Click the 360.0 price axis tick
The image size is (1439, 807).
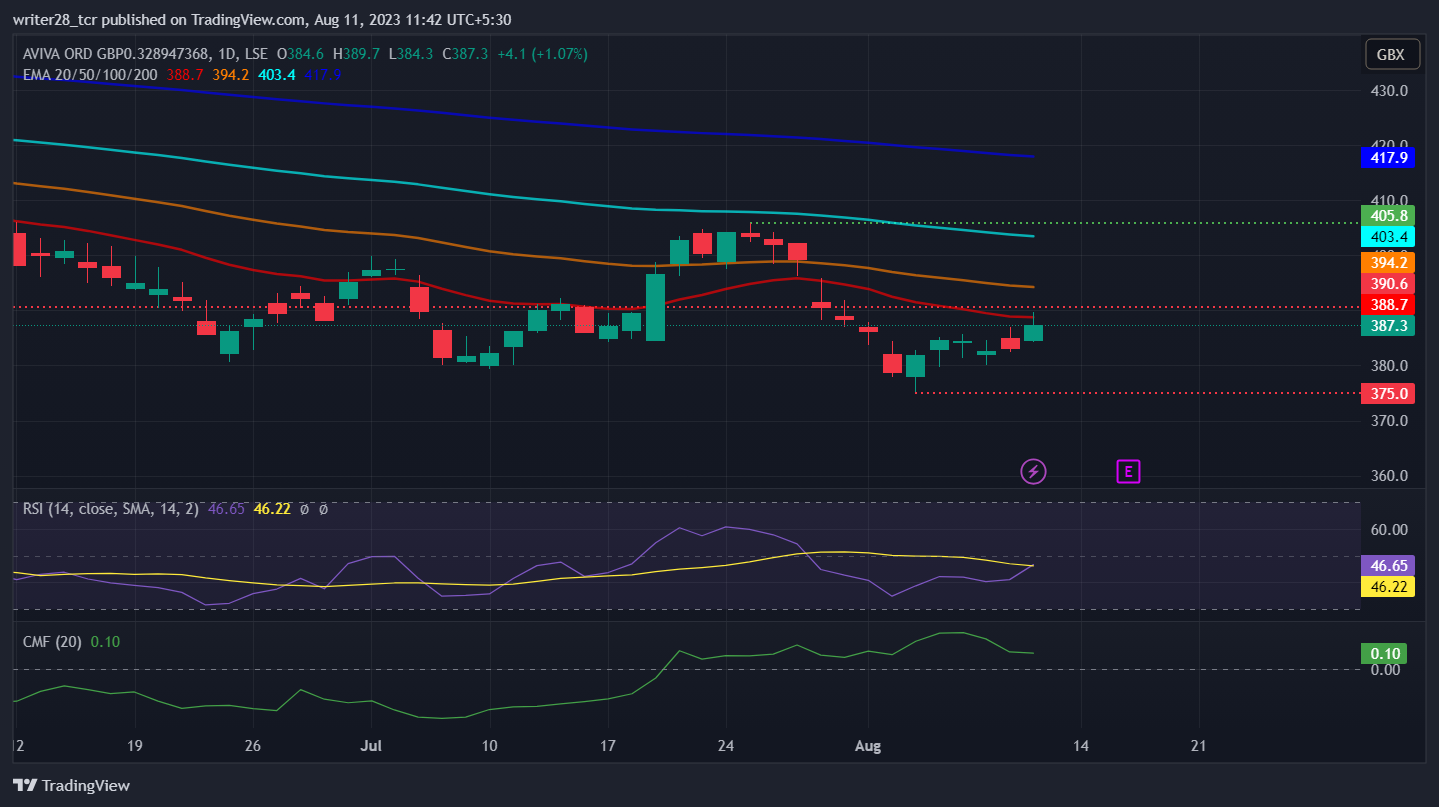[x=1390, y=476]
